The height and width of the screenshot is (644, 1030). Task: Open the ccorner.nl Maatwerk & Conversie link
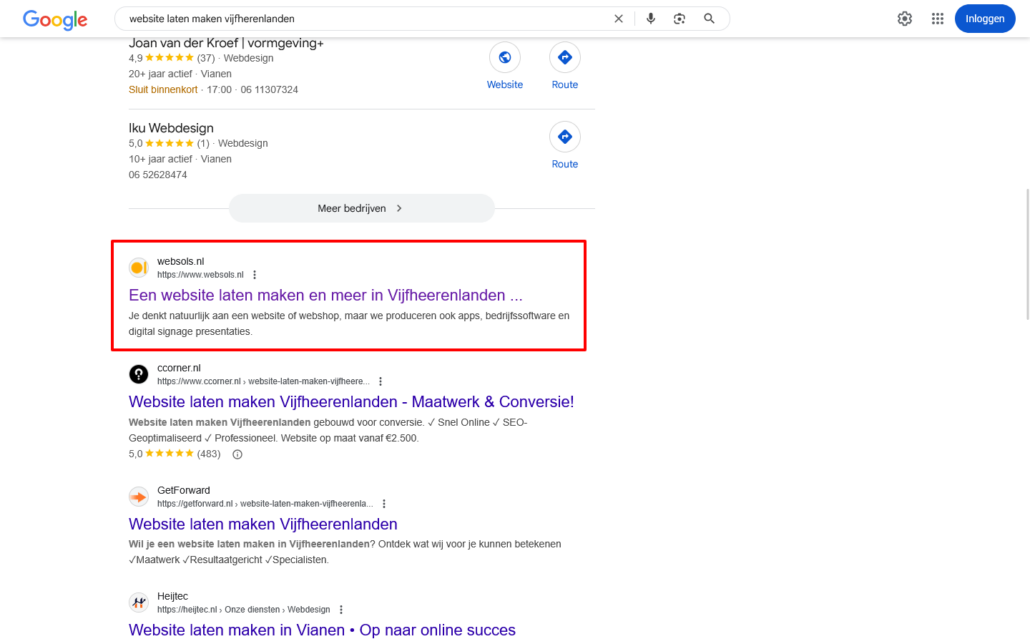pos(351,402)
